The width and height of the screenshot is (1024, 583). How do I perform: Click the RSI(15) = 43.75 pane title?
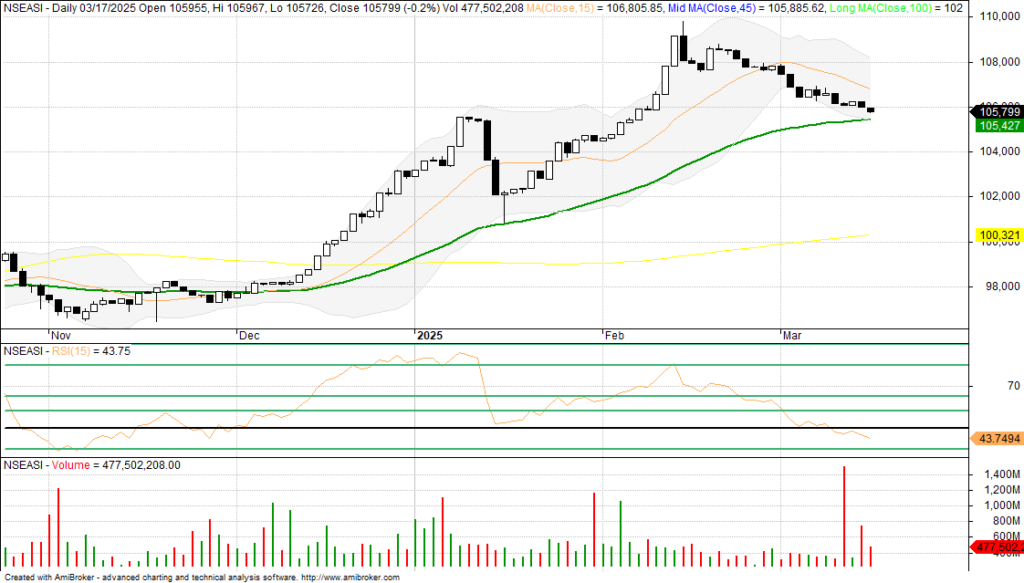click(66, 351)
